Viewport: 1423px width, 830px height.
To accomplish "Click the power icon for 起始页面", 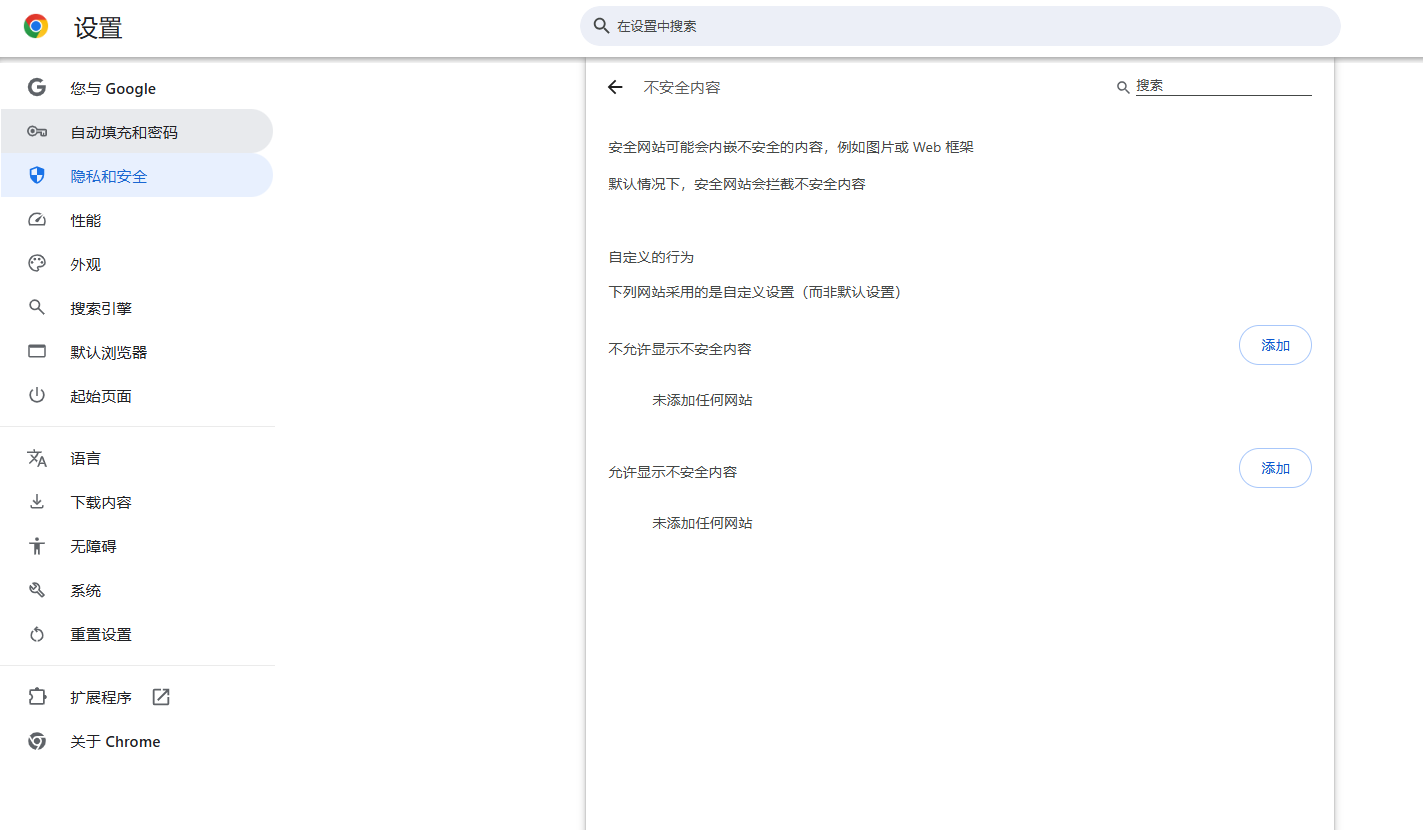I will point(37,396).
